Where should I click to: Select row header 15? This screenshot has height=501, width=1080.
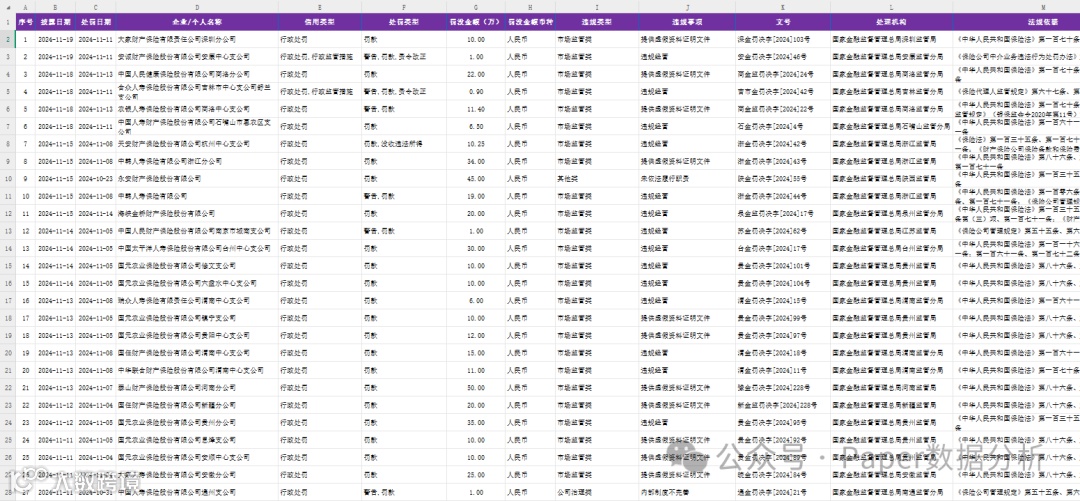pyautogui.click(x=7, y=265)
